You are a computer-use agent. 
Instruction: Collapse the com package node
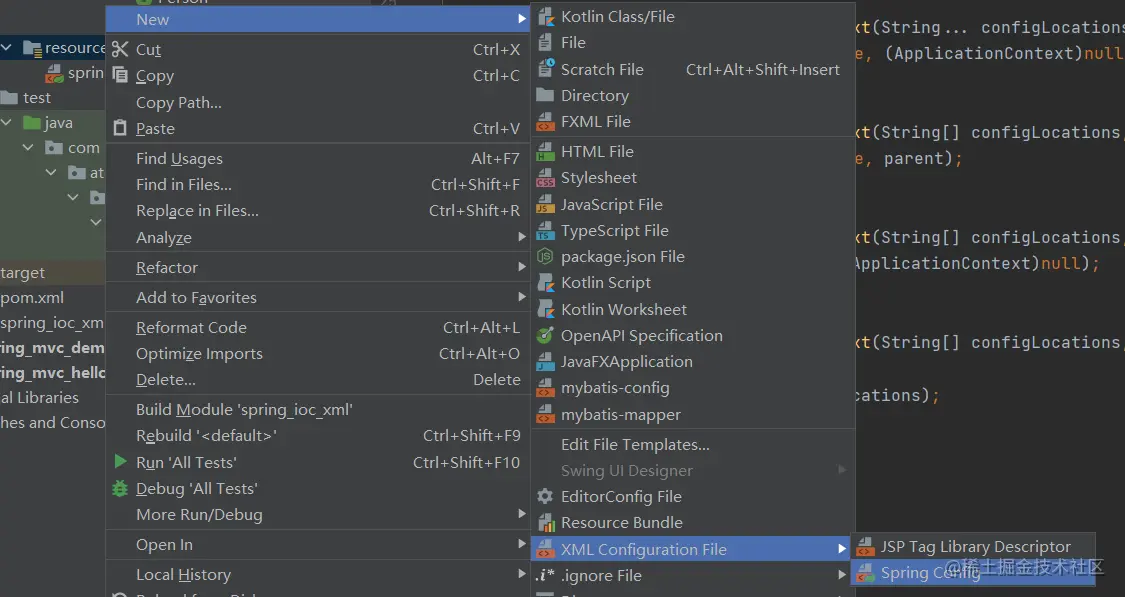coord(28,148)
